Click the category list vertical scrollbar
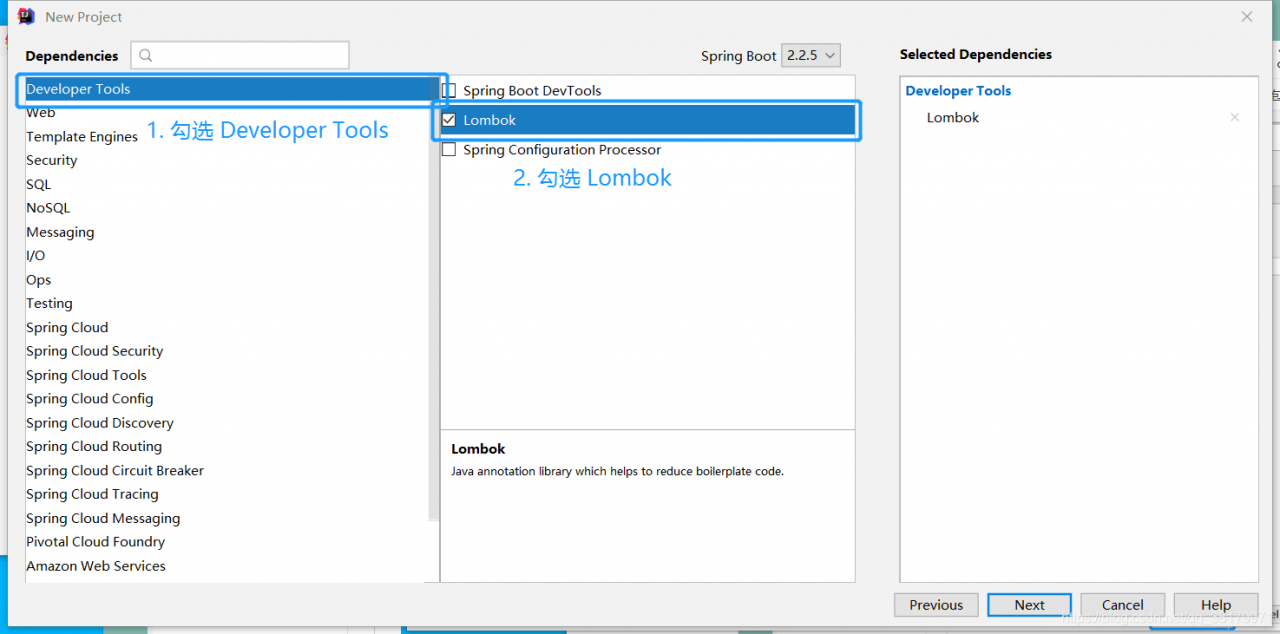 434,300
